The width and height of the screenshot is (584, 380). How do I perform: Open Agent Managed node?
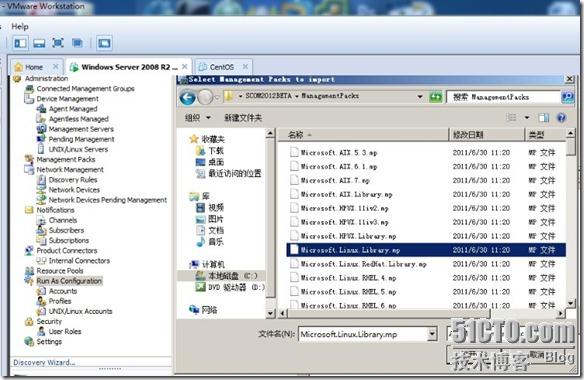pos(73,109)
